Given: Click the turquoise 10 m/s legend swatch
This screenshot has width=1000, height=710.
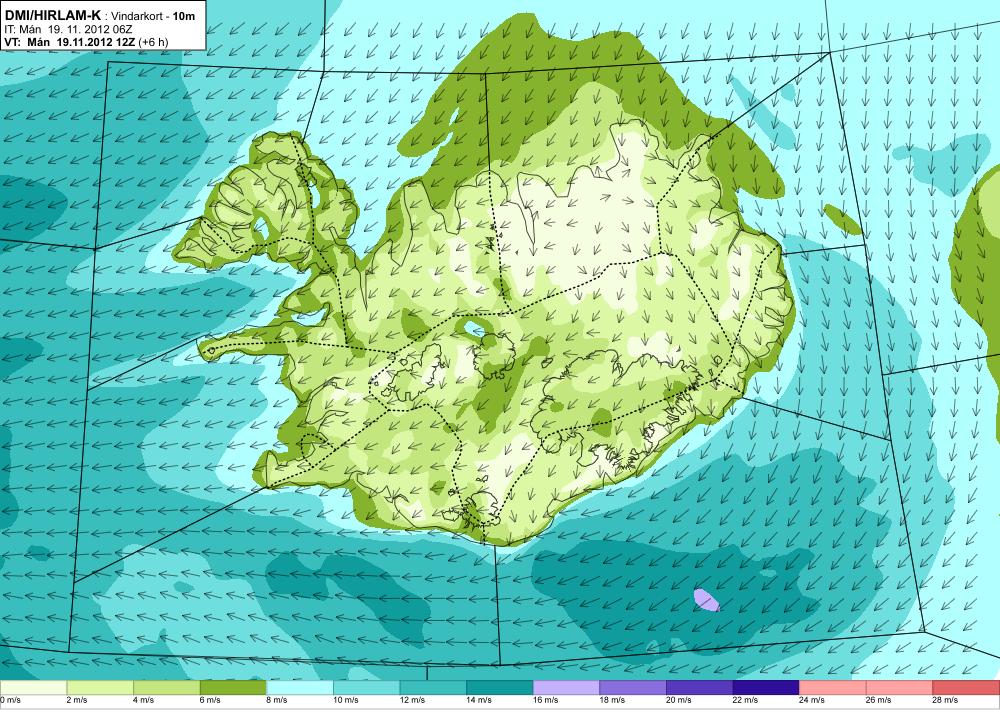Looking at the screenshot, I should coord(366,687).
